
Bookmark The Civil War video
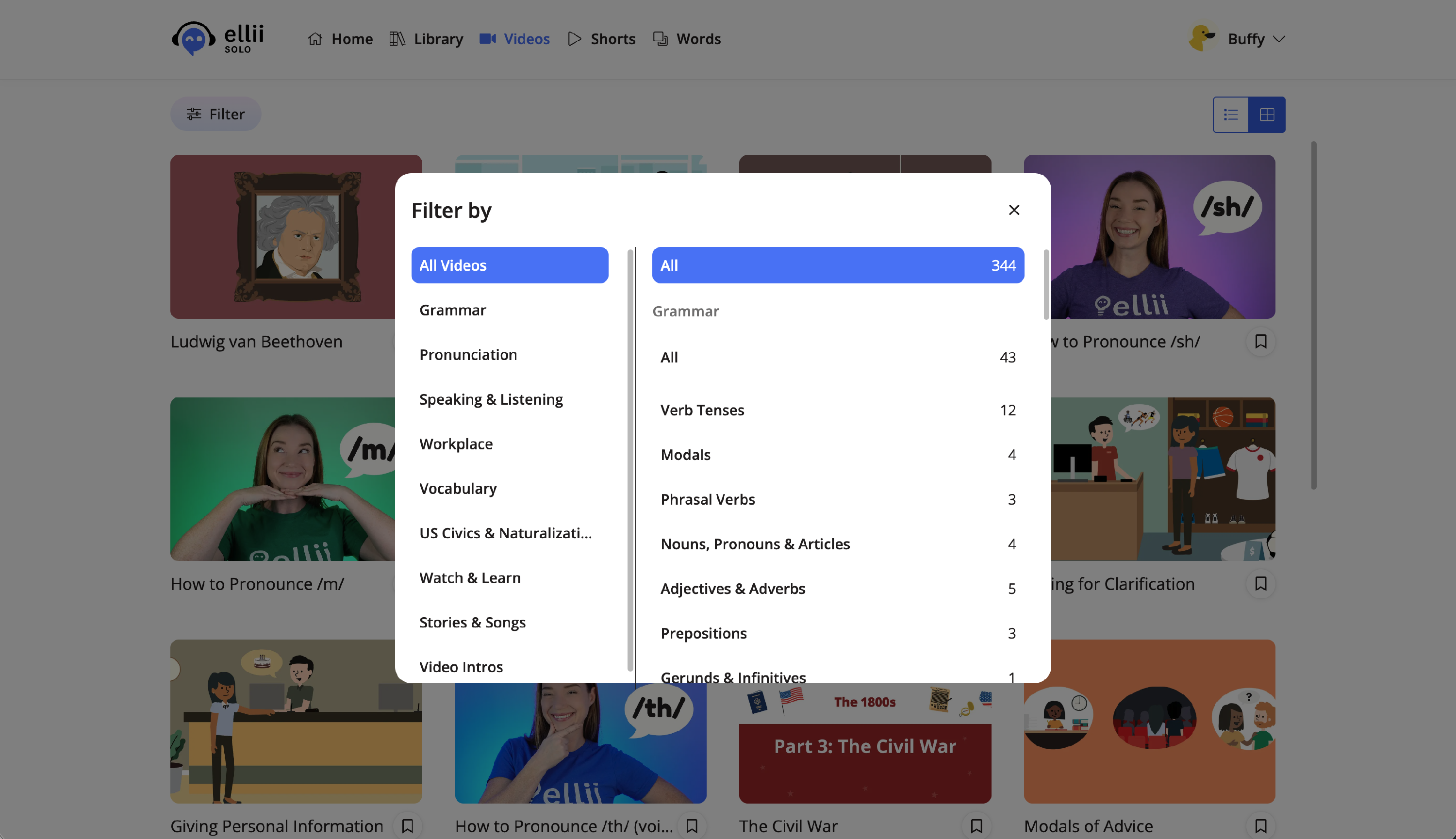976,826
